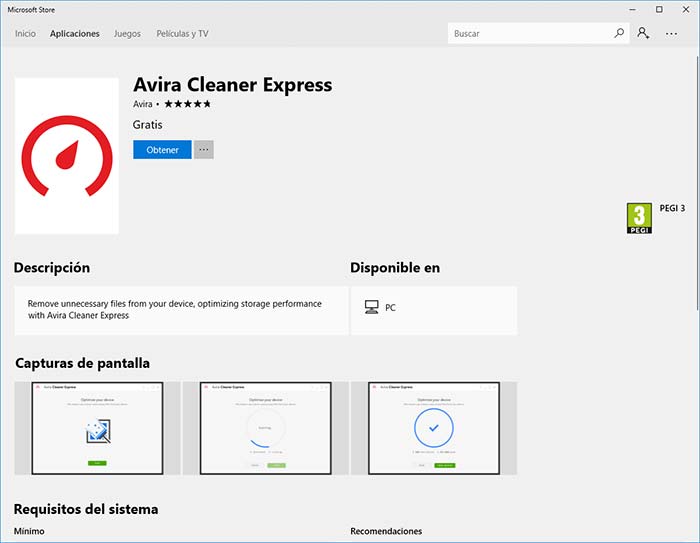700x543 pixels.
Task: Open the third screenshot with the checkmark
Action: click(x=434, y=428)
